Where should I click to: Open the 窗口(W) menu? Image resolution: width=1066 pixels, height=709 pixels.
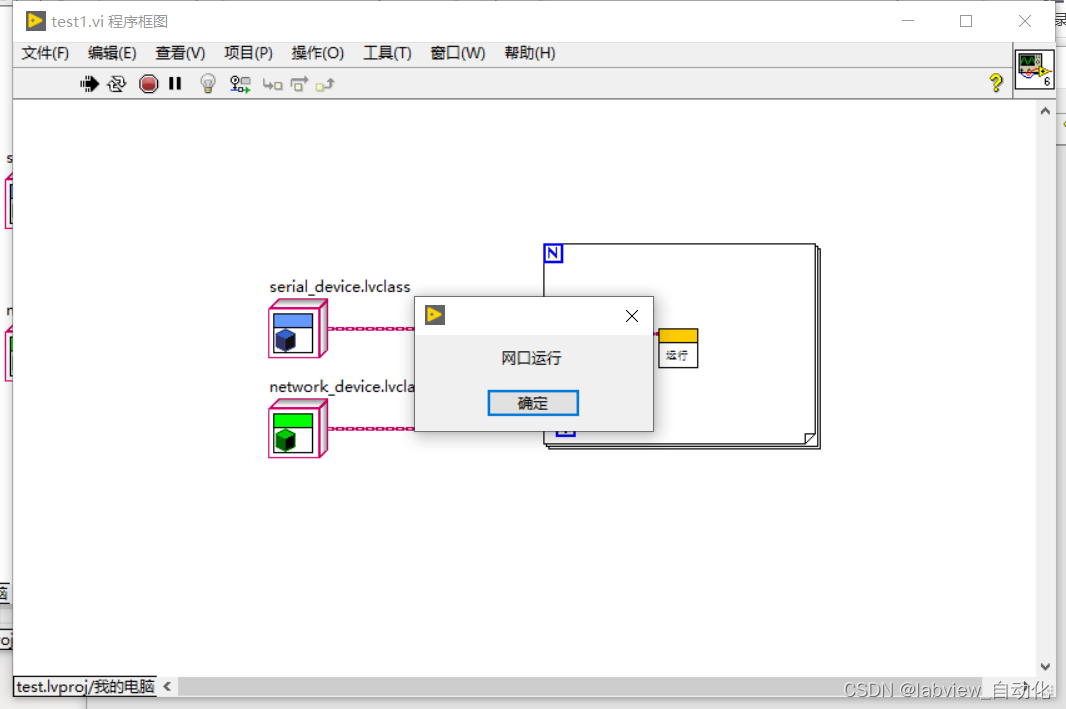[458, 53]
